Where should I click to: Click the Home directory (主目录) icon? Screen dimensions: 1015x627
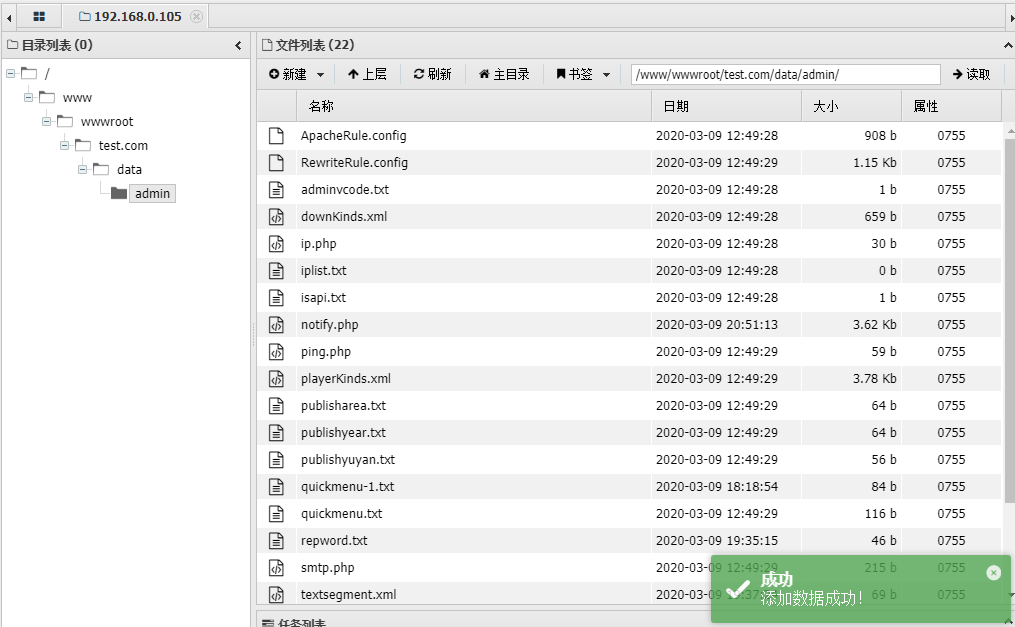pos(483,73)
